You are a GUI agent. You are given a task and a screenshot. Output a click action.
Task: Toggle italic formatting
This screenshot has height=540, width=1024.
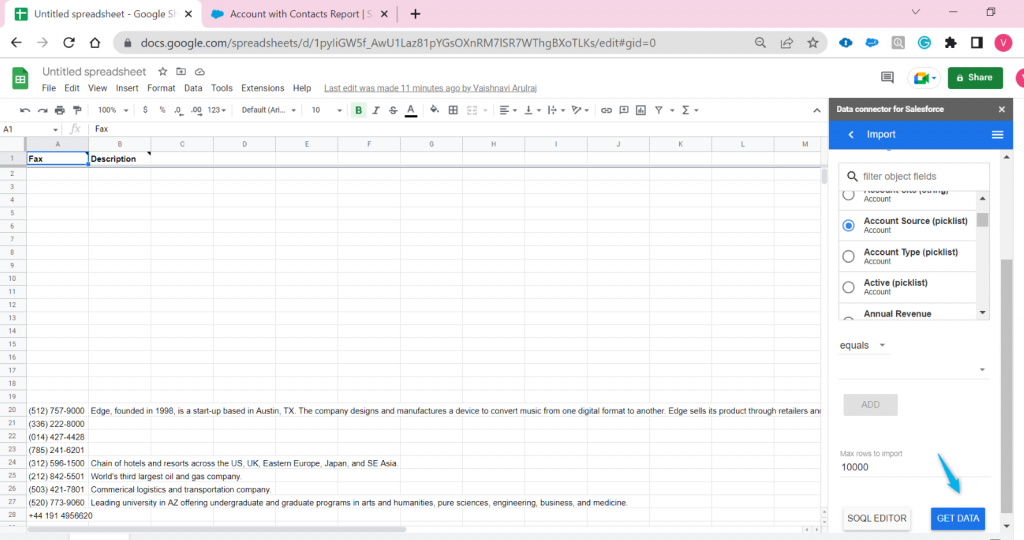(376, 110)
